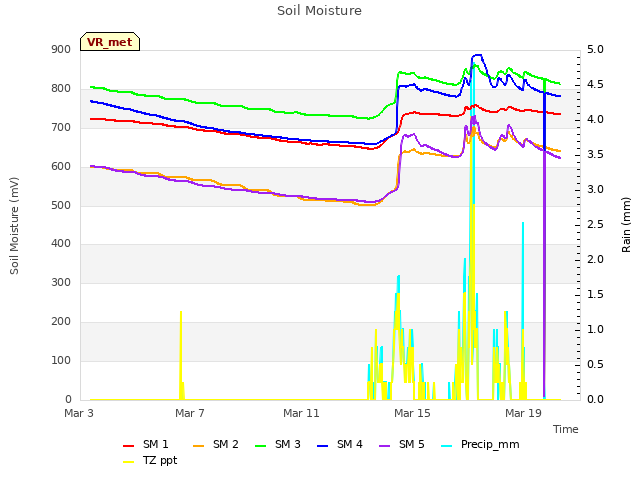Click the 5.0 rain axis tick label
Screen dimensions: 640x480
tap(595, 49)
